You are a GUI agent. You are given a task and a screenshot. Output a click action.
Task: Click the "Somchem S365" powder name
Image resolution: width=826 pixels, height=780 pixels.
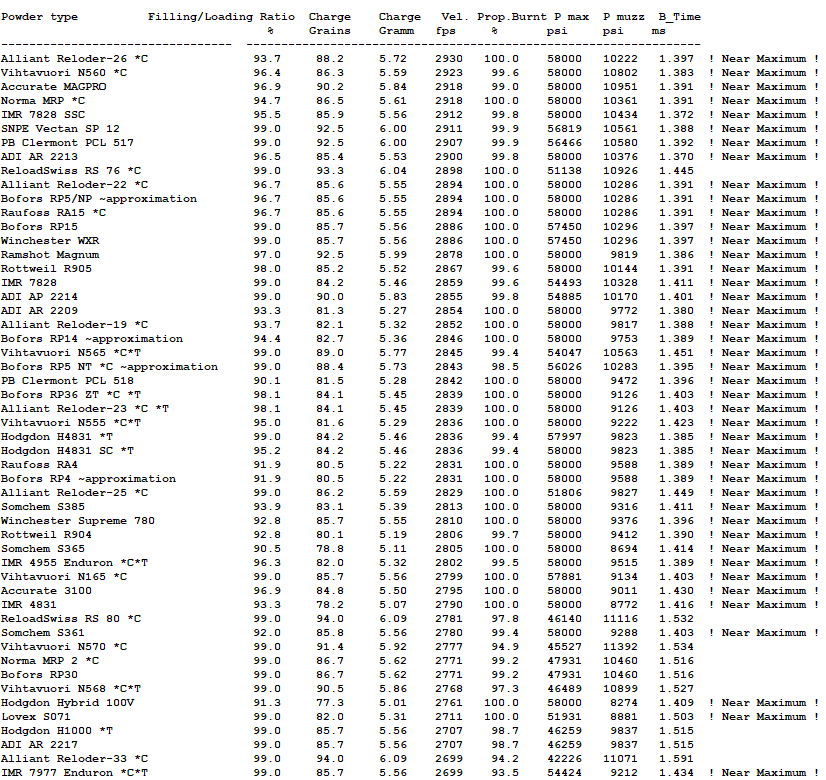(x=43, y=549)
